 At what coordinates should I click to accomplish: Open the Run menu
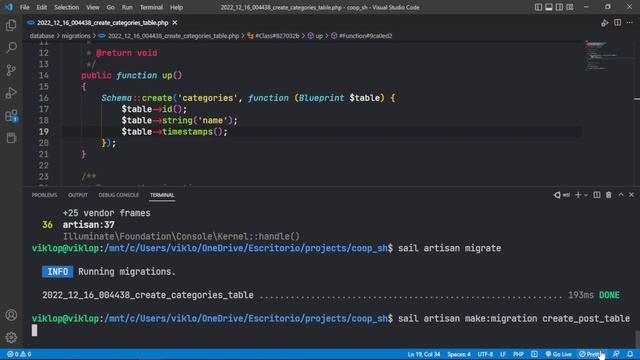click(127, 7)
